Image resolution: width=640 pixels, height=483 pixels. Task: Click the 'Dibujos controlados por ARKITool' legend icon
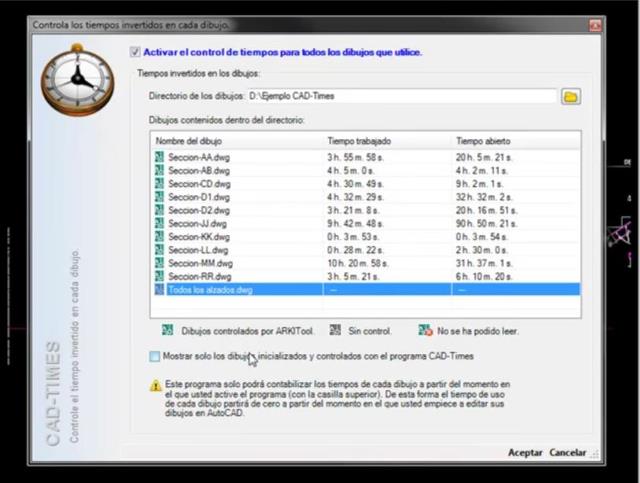tap(167, 330)
